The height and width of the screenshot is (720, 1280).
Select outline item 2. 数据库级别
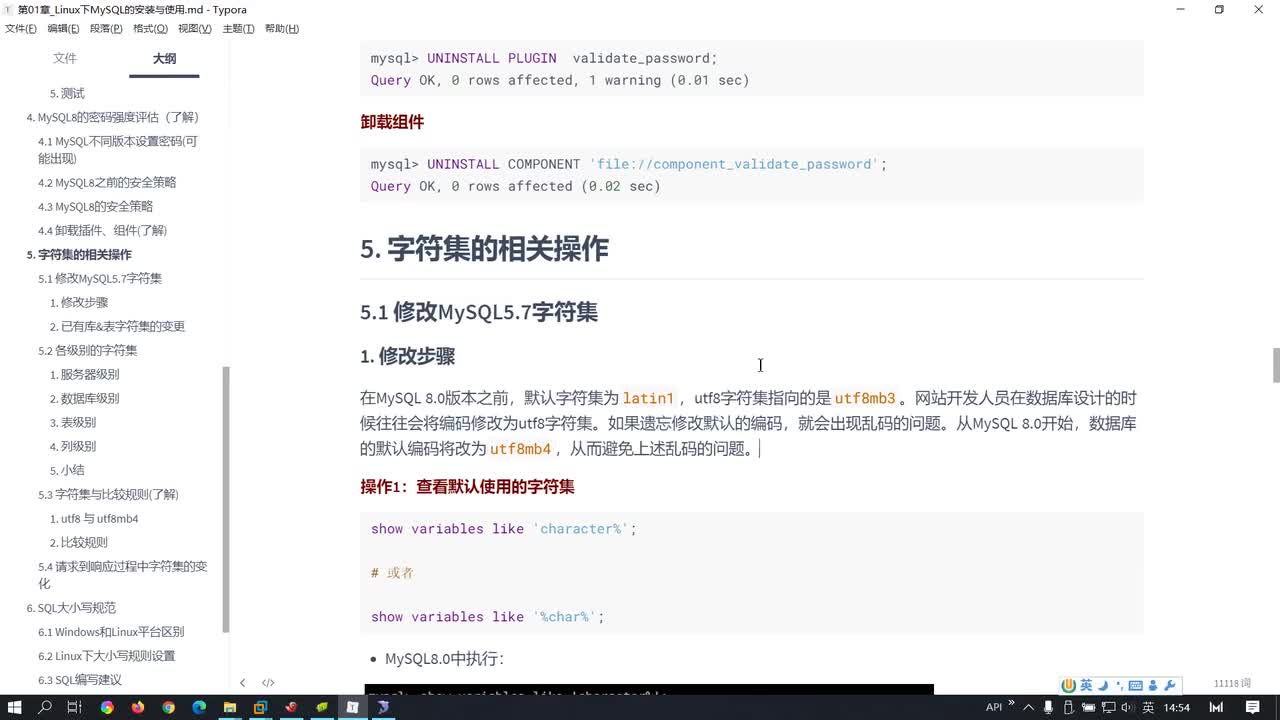click(84, 399)
